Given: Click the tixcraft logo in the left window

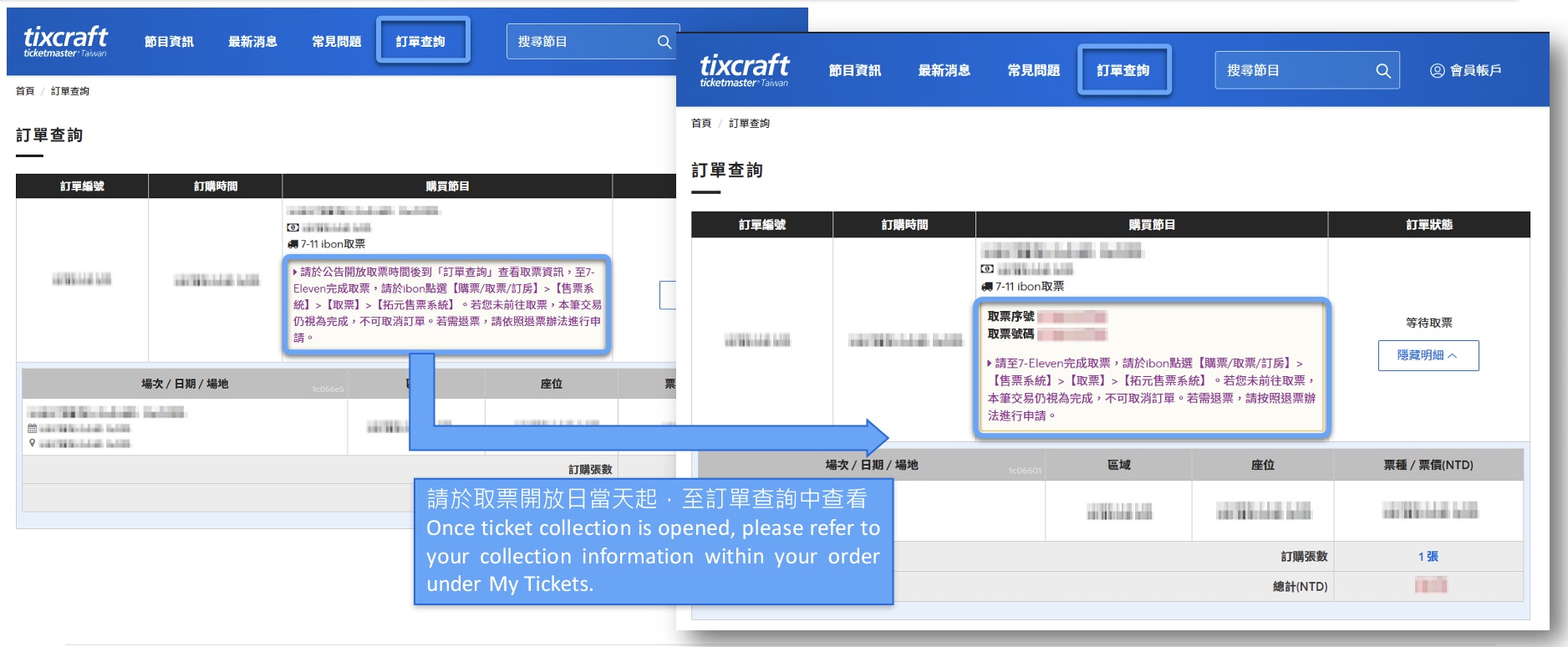Looking at the screenshot, I should coord(65,40).
